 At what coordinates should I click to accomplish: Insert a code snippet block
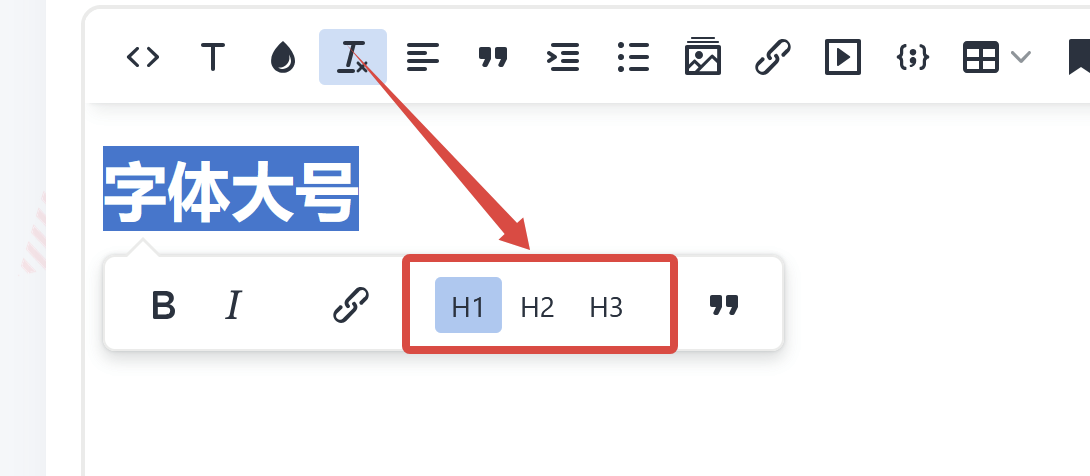(913, 57)
